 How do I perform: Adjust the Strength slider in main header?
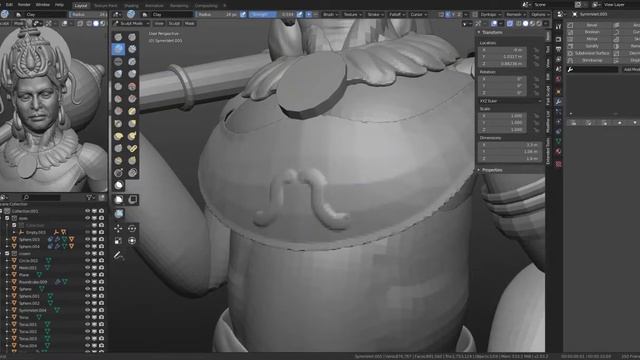pos(272,14)
